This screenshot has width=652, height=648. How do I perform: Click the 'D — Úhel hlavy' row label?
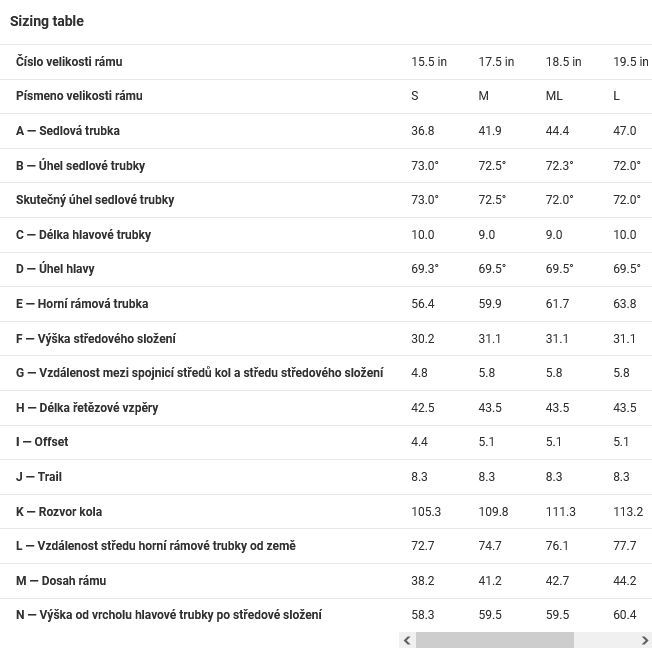55,269
